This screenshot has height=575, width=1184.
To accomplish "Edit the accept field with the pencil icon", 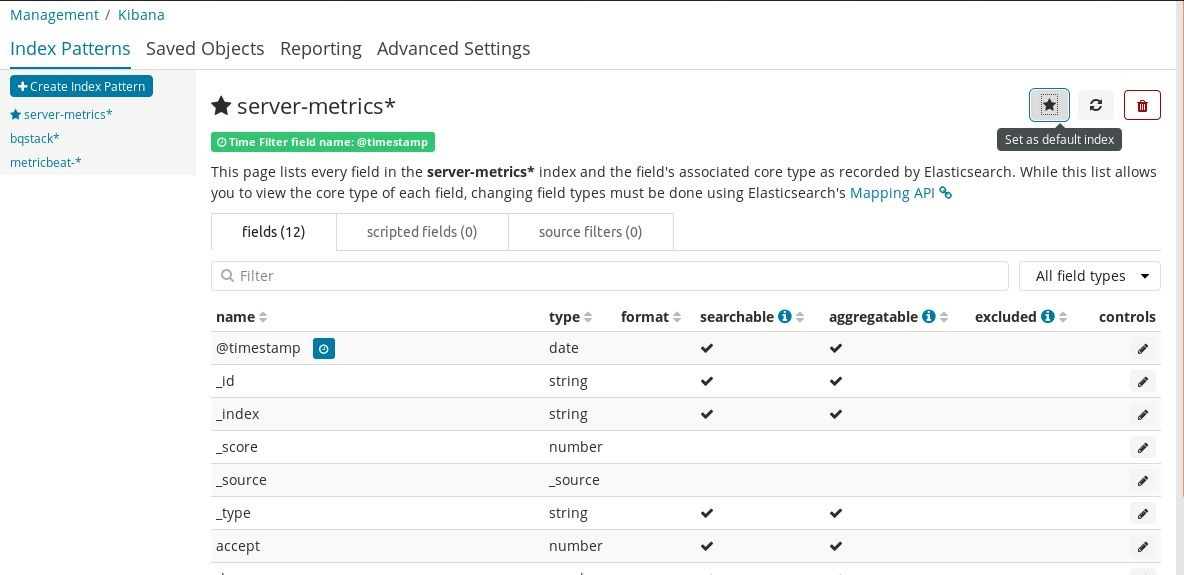I will pyautogui.click(x=1142, y=546).
